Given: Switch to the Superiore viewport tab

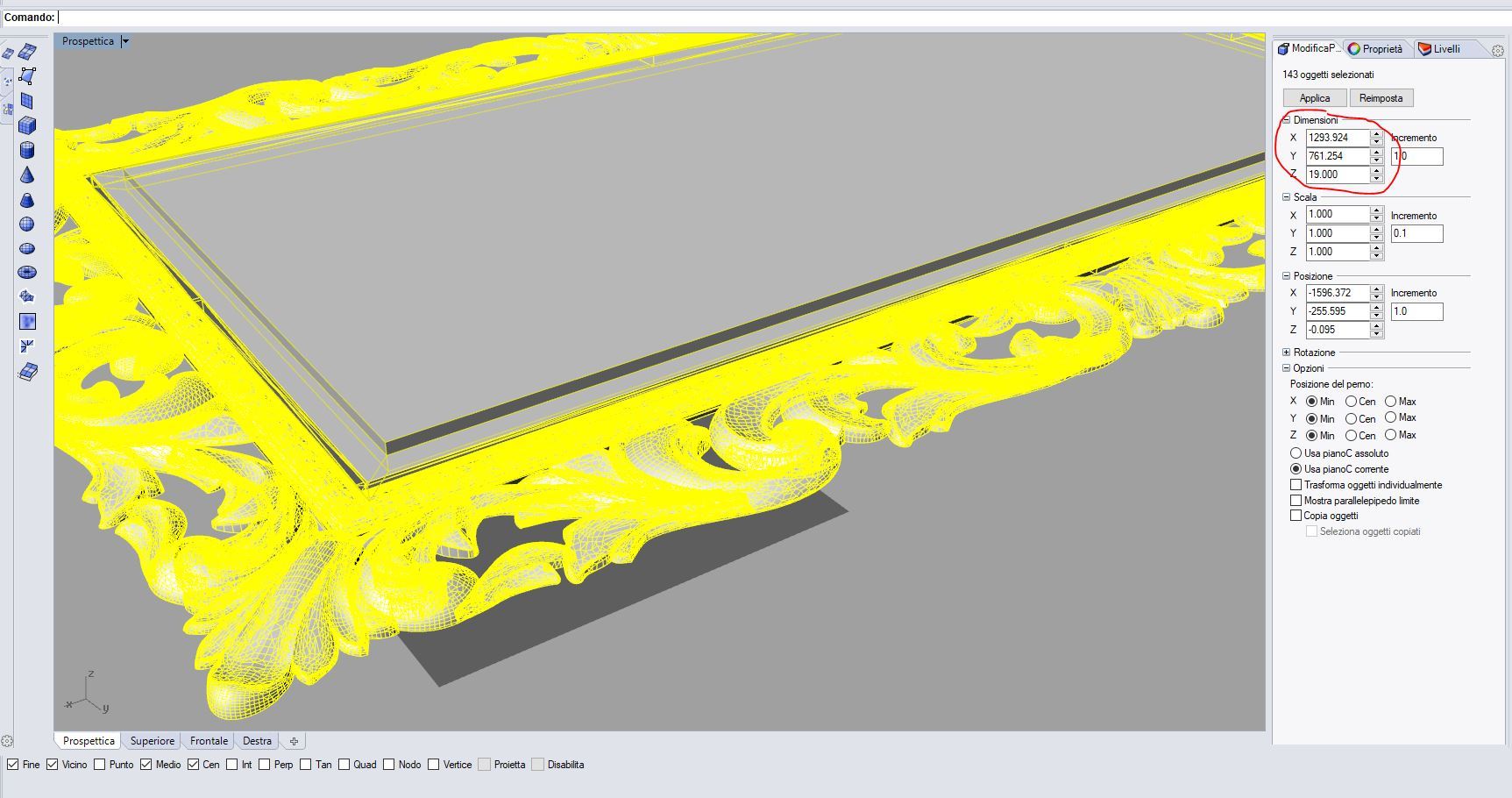Looking at the screenshot, I should pos(153,741).
